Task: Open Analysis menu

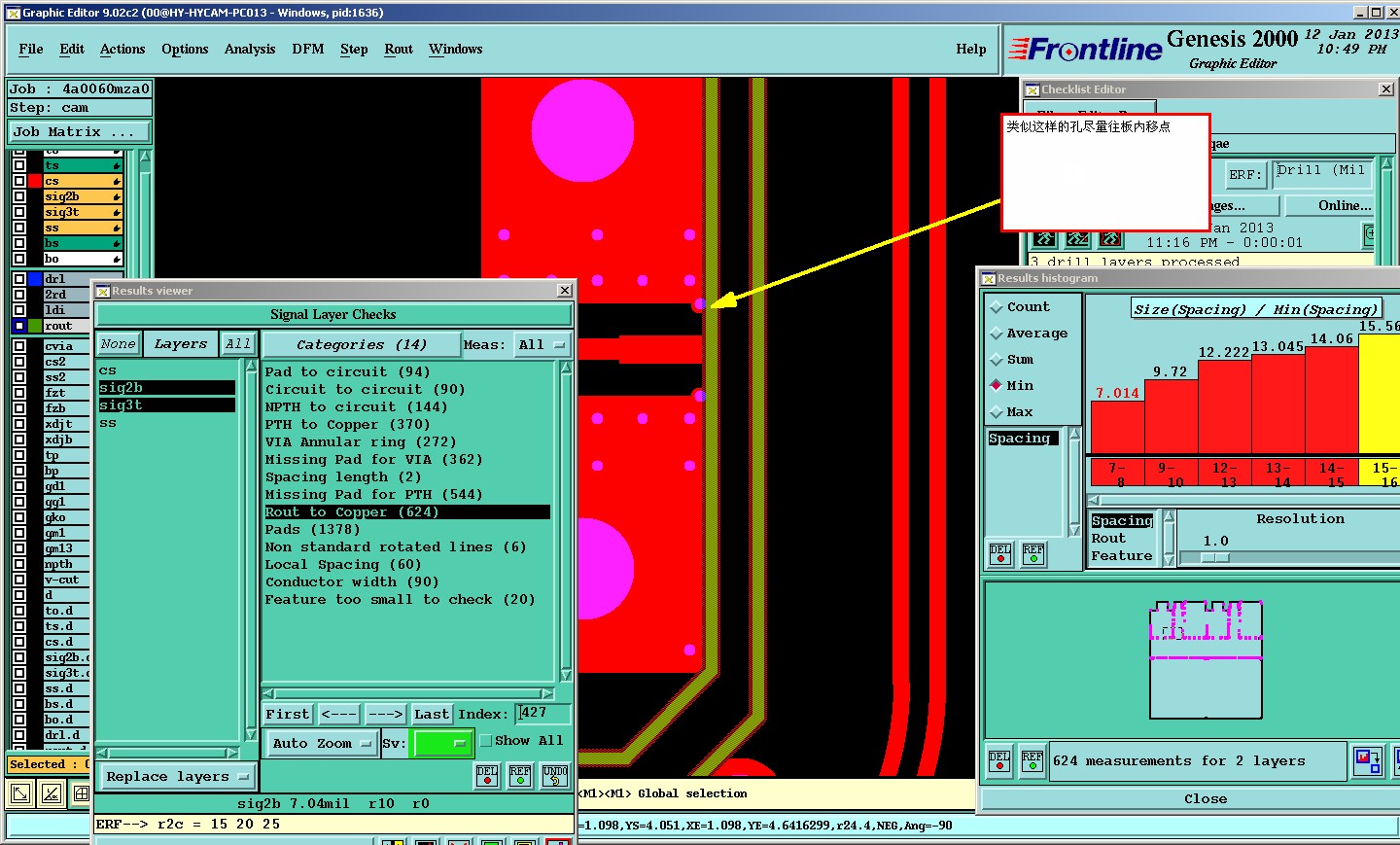Action: [250, 50]
